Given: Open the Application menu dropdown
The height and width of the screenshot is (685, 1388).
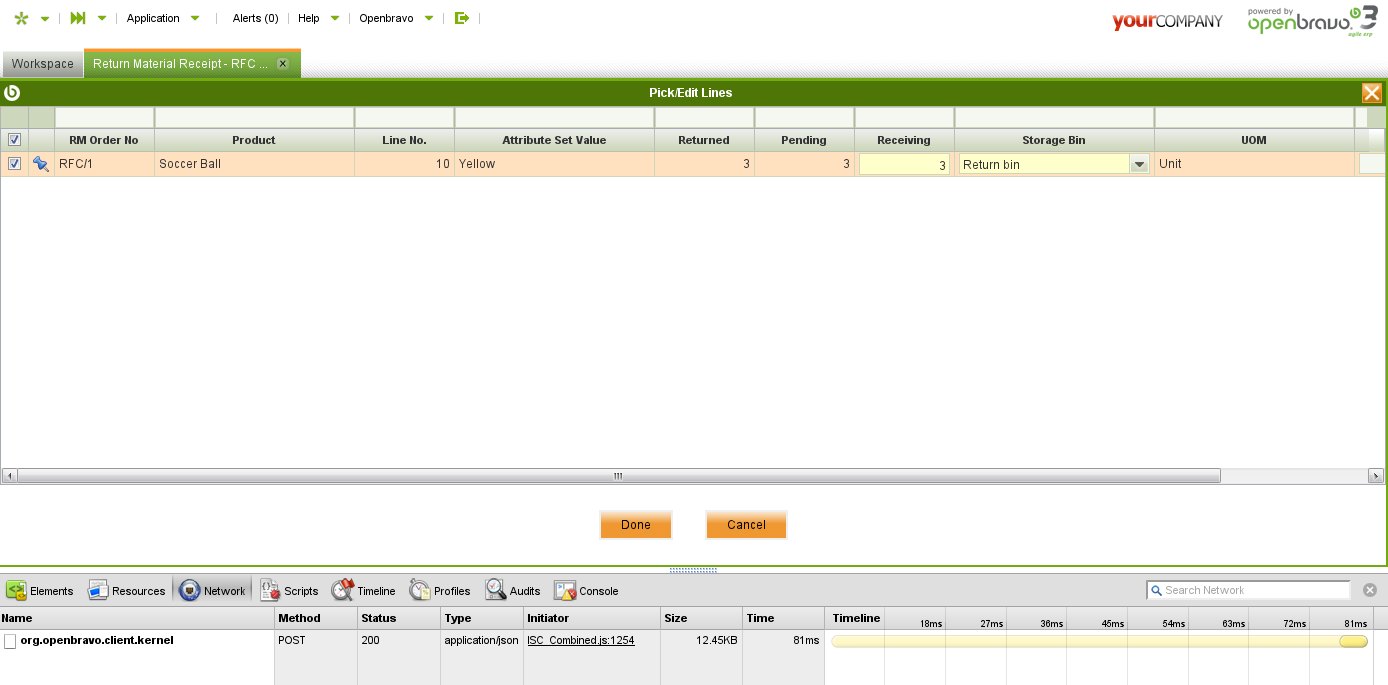Looking at the screenshot, I should click(x=163, y=18).
